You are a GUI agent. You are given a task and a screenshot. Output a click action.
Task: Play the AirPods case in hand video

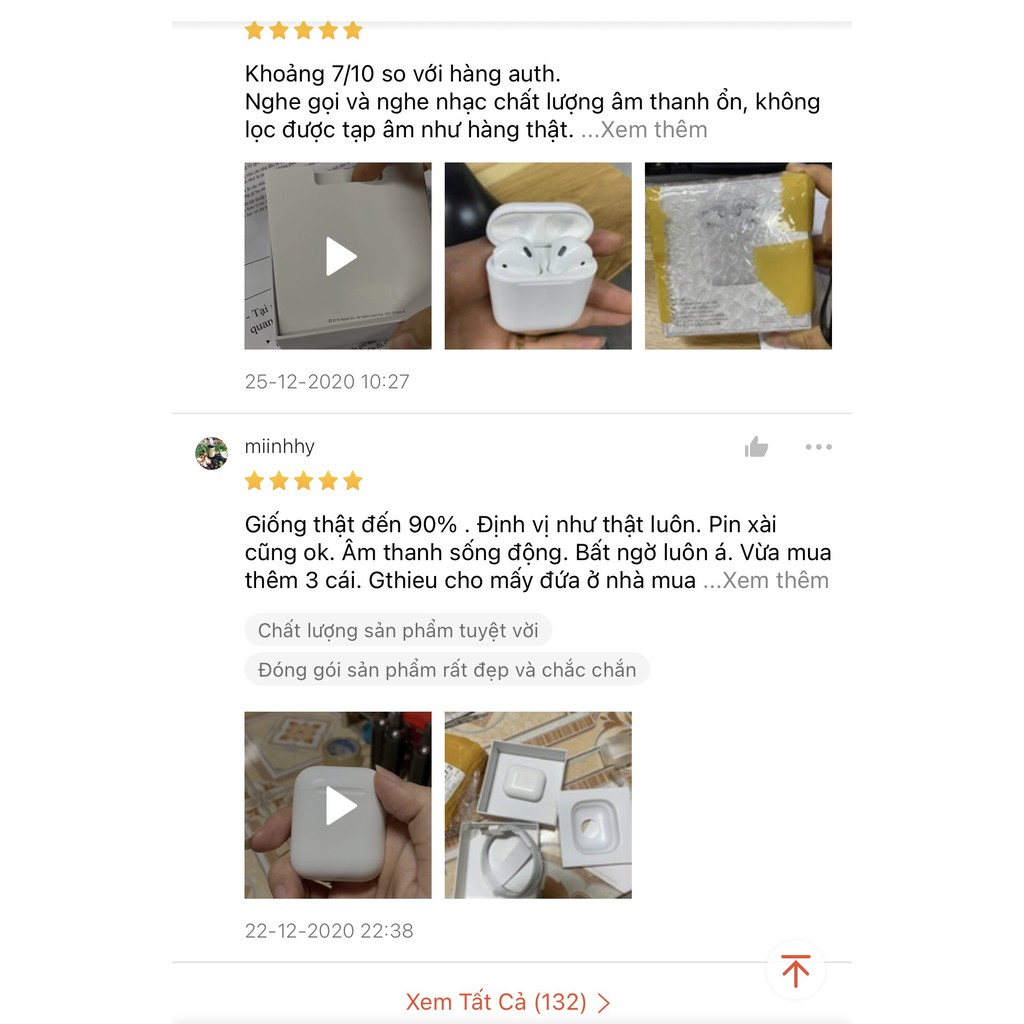pyautogui.click(x=338, y=805)
